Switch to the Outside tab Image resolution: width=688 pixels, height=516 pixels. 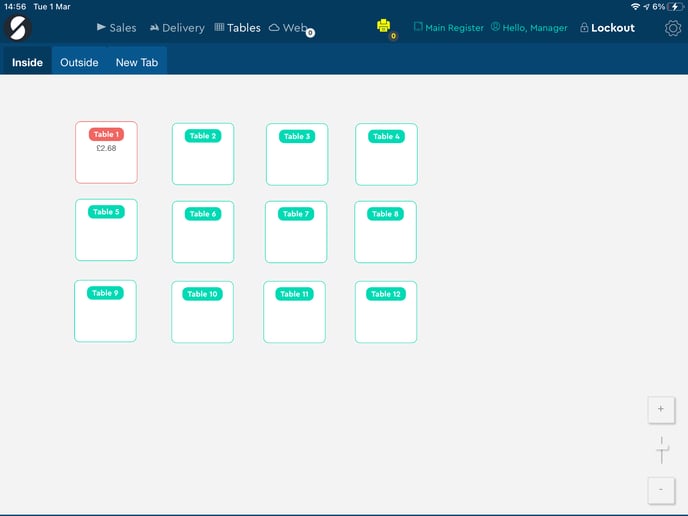pos(79,62)
